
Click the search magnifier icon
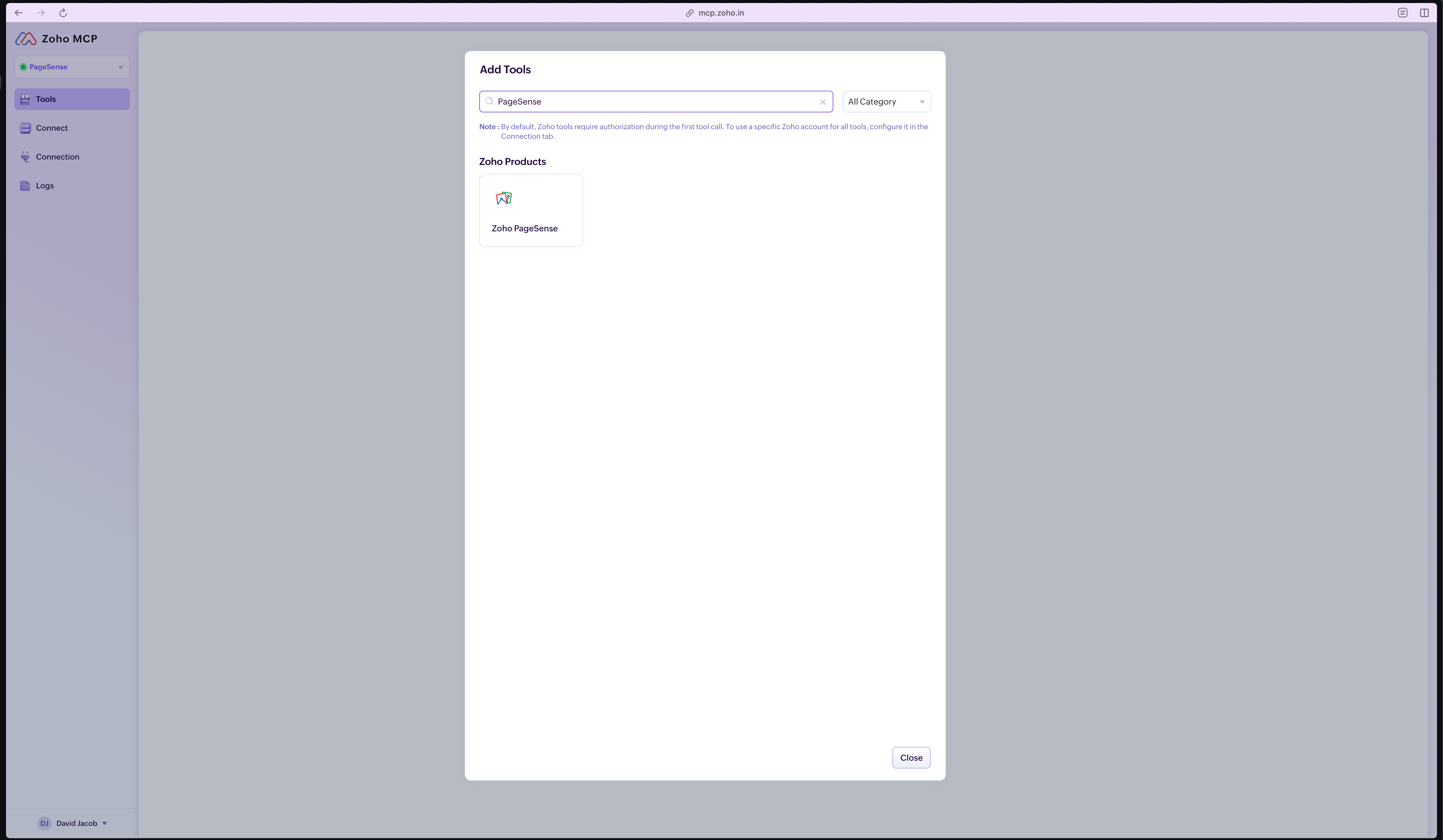pos(490,101)
